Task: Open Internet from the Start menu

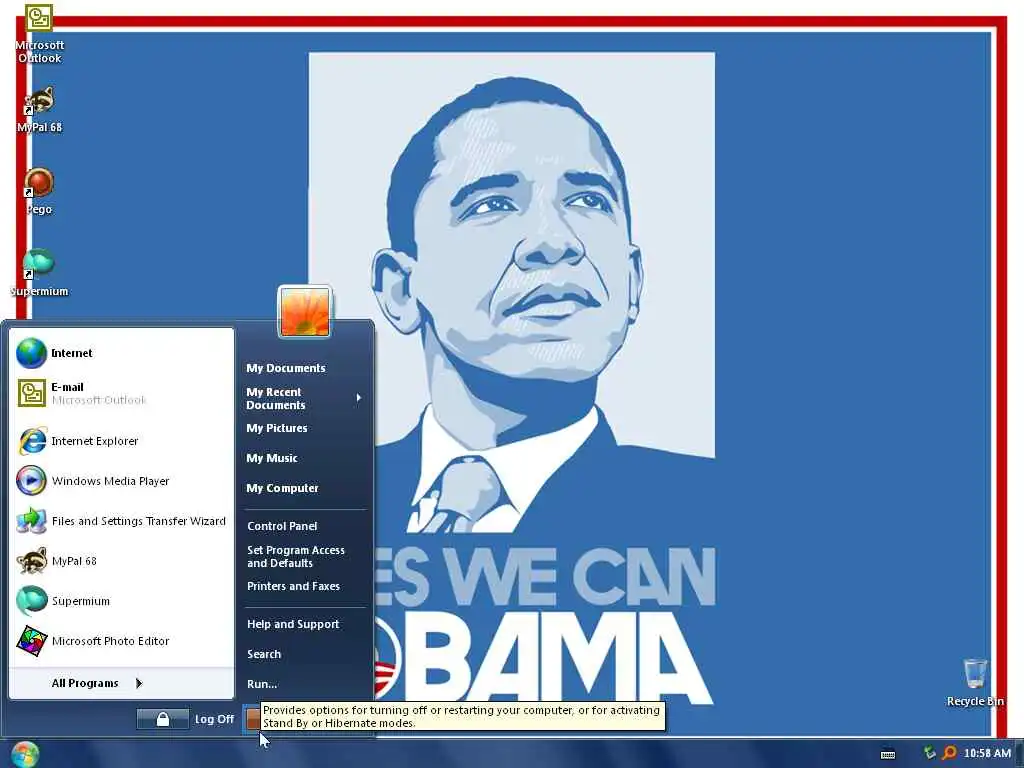Action: 121,353
